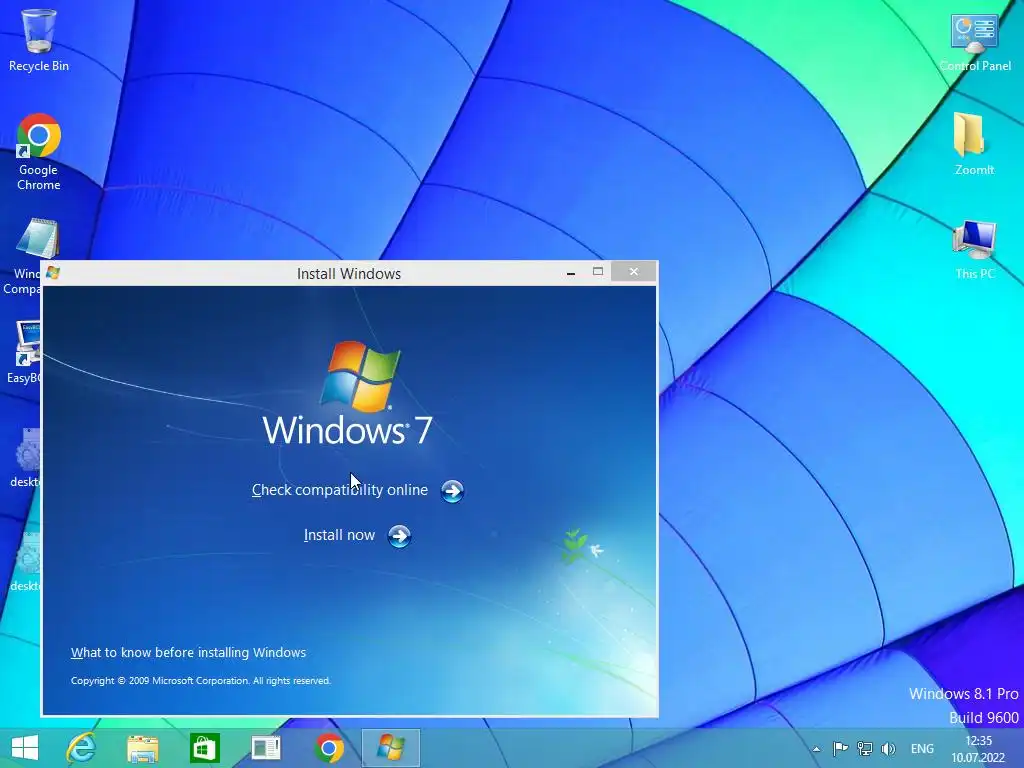This screenshot has height=768, width=1024.
Task: Open the volume speaker tray icon
Action: [888, 748]
